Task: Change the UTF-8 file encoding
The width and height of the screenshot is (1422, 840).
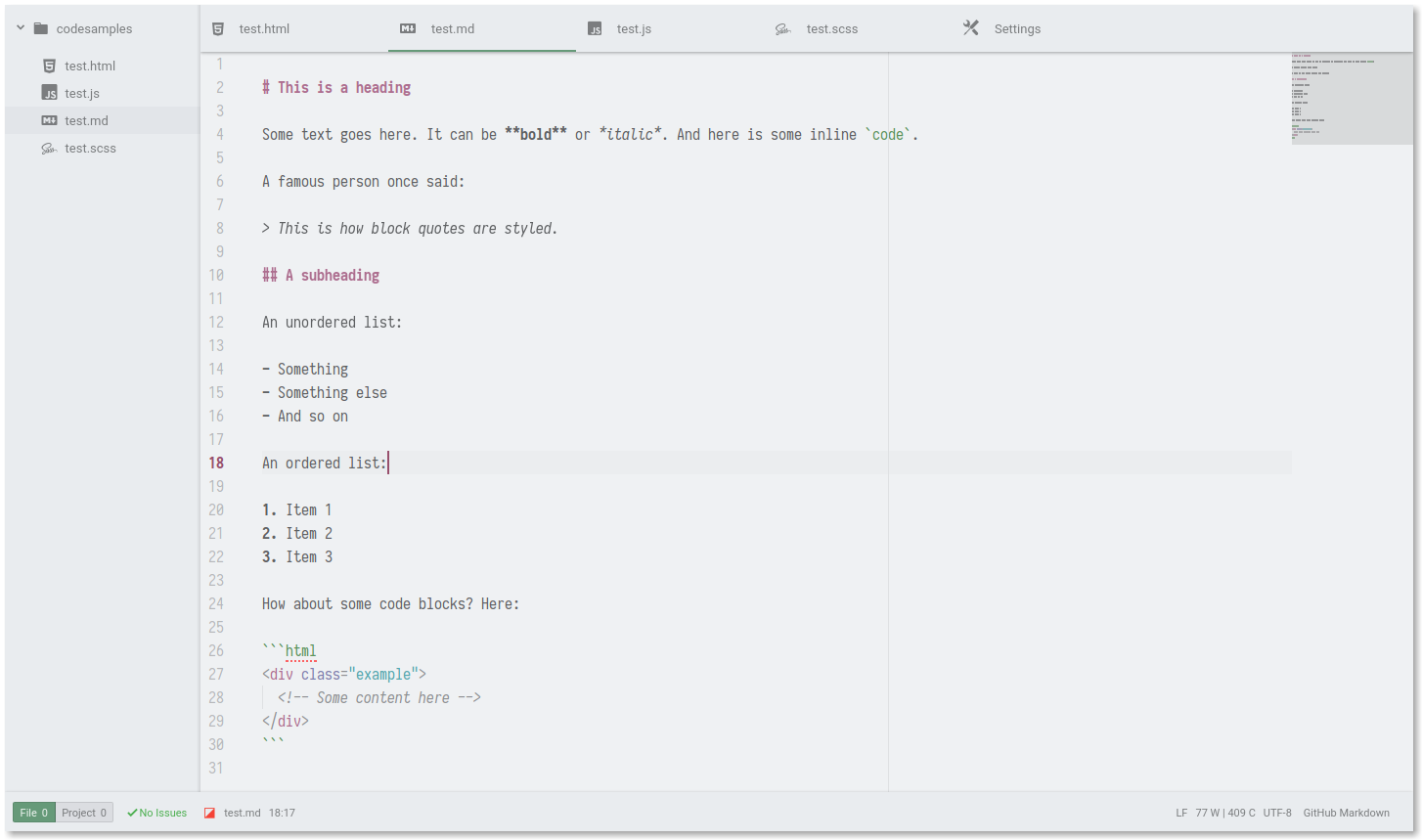Action: pos(1277,813)
